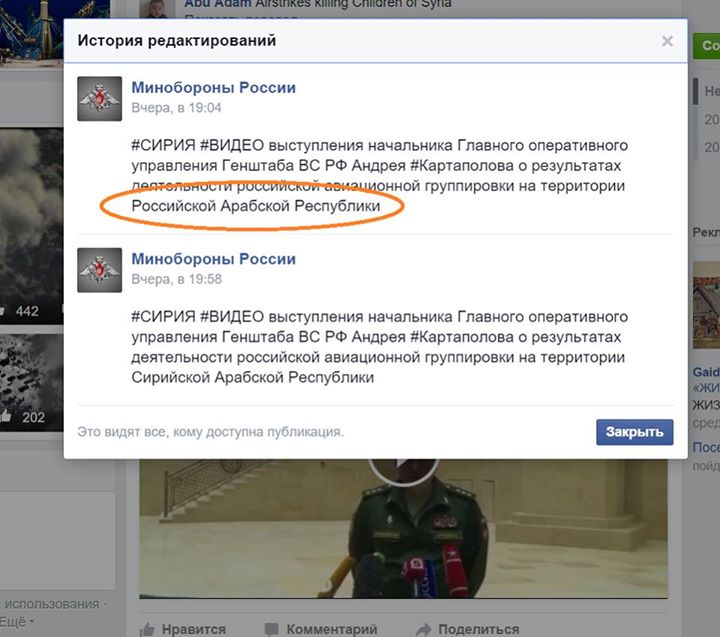Expand the Ещё dropdown in footer

coord(17,622)
